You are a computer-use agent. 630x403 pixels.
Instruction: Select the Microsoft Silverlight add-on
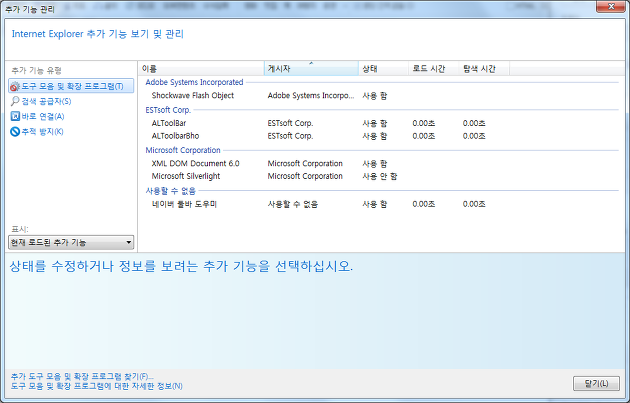(x=186, y=176)
